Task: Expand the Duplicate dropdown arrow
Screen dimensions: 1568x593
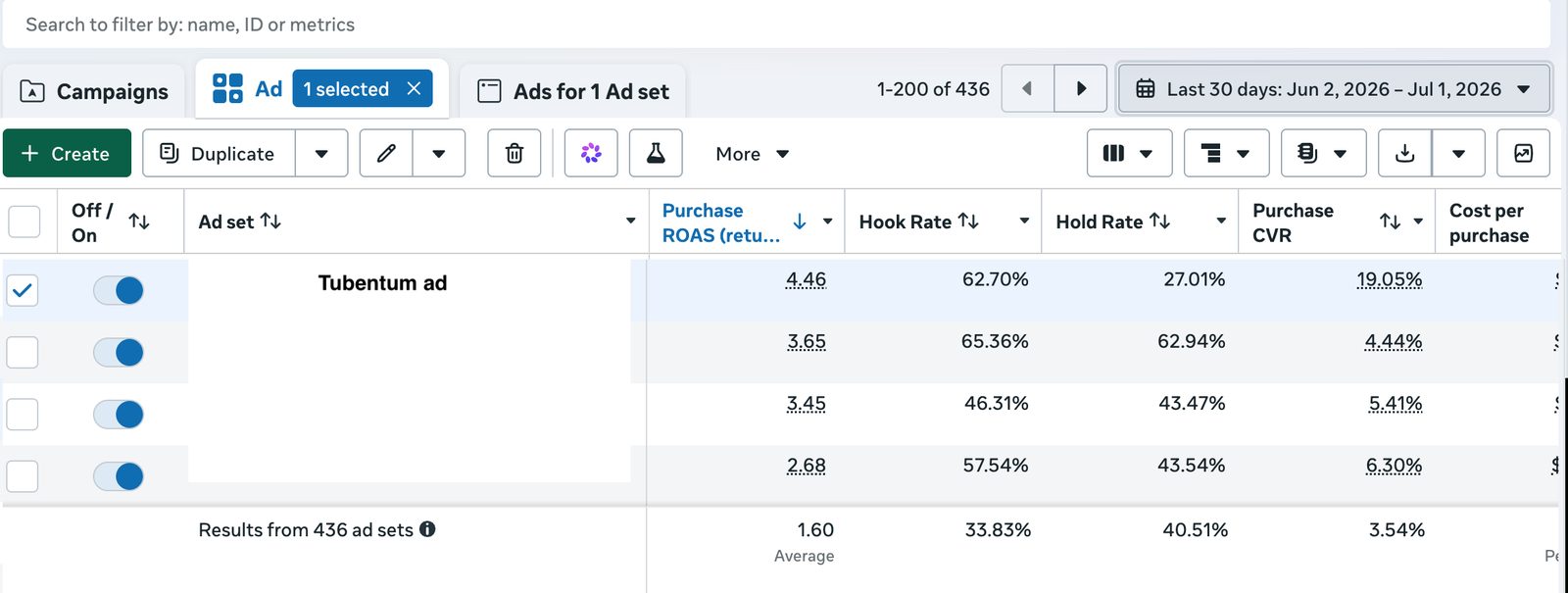Action: [x=321, y=154]
